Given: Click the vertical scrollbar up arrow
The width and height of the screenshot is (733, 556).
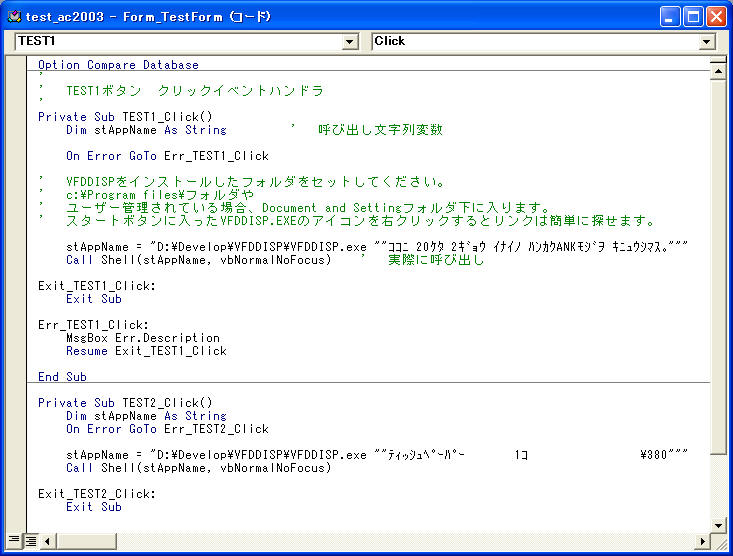Looking at the screenshot, I should 718,72.
